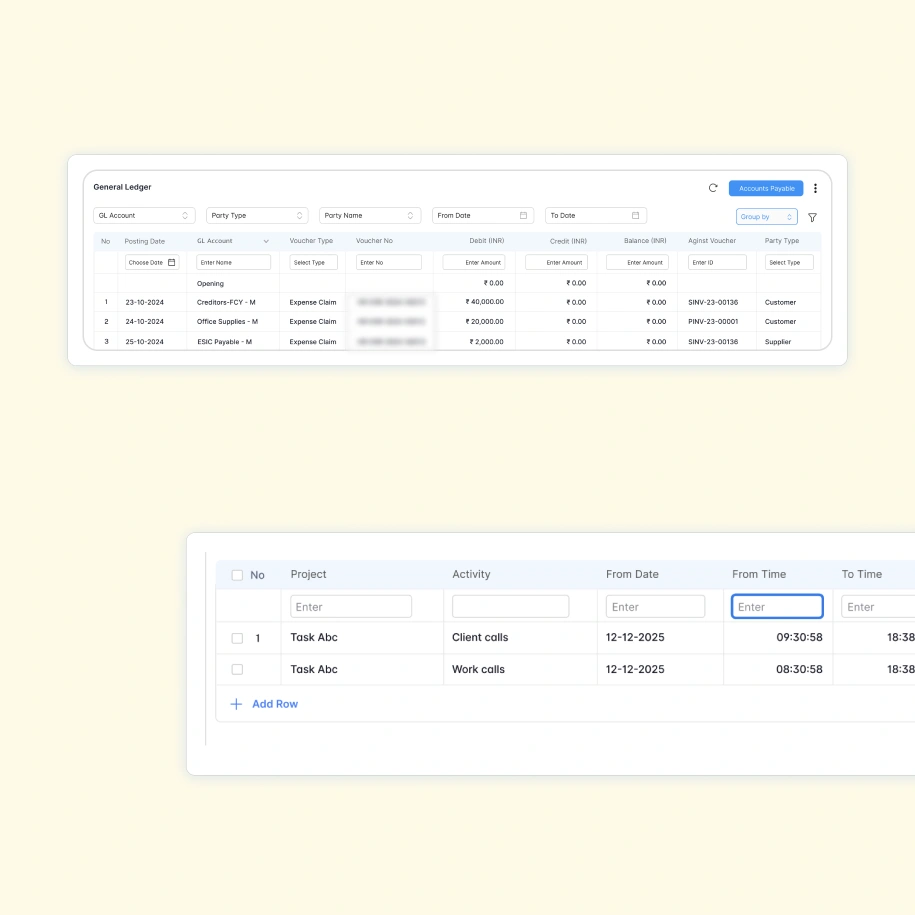Click the filter funnel icon
Image resolution: width=915 pixels, height=915 pixels.
[x=812, y=217]
